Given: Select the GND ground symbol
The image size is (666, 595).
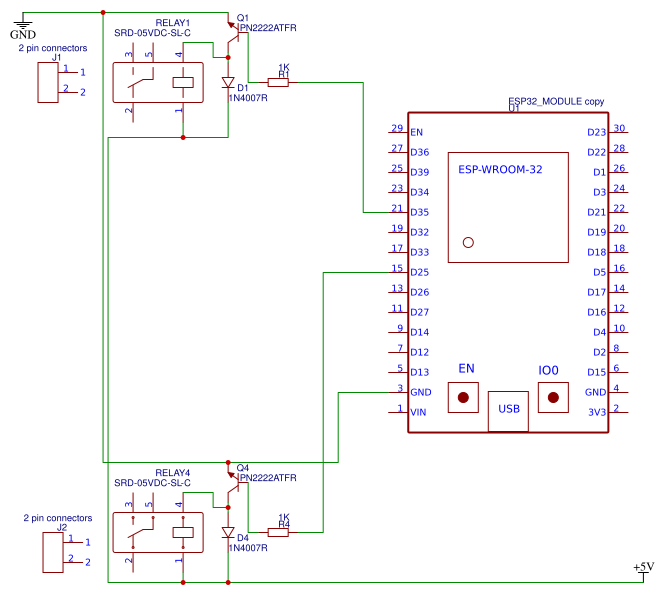Looking at the screenshot, I should (x=23, y=26).
